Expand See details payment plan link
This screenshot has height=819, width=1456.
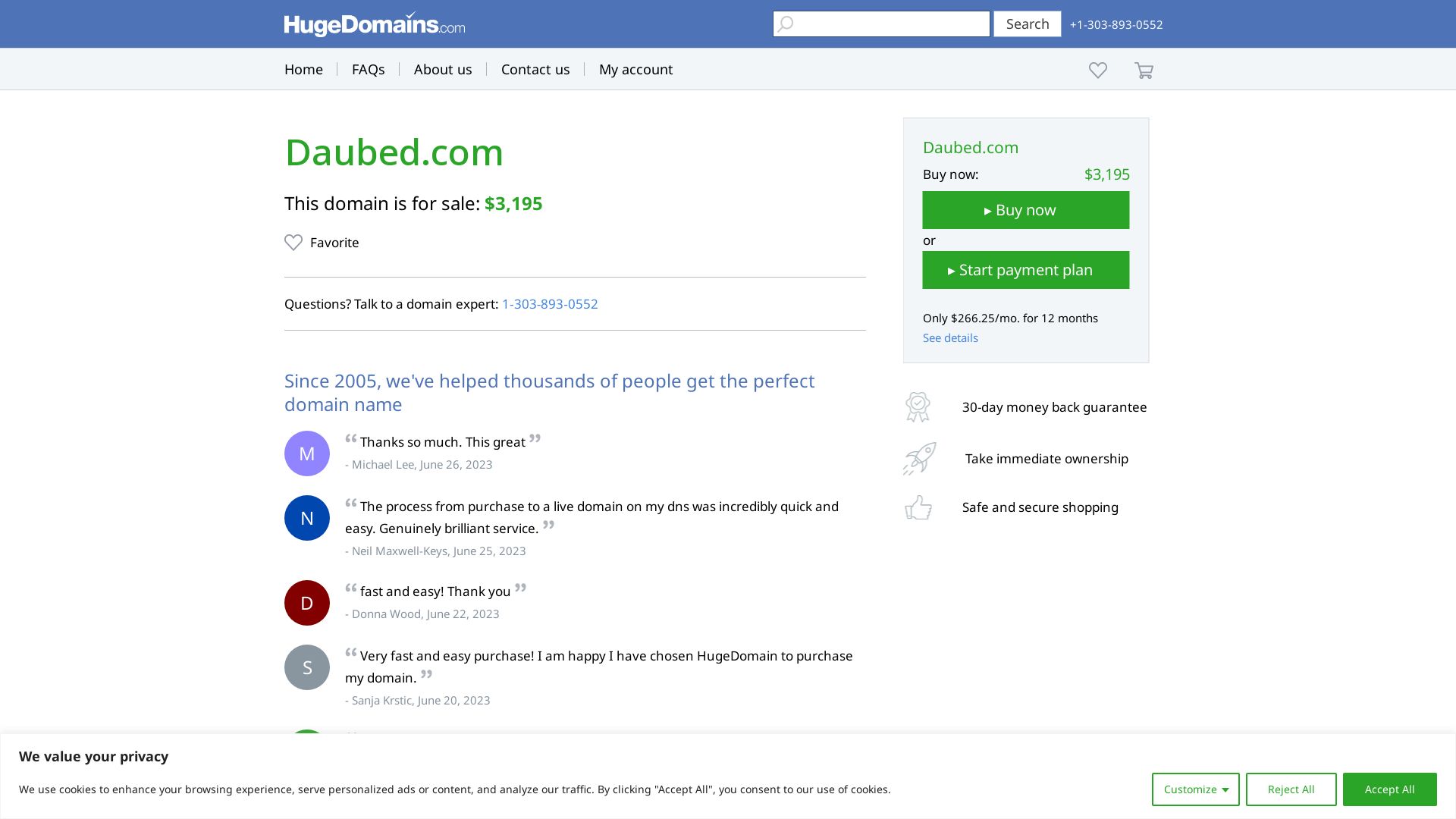tap(949, 338)
